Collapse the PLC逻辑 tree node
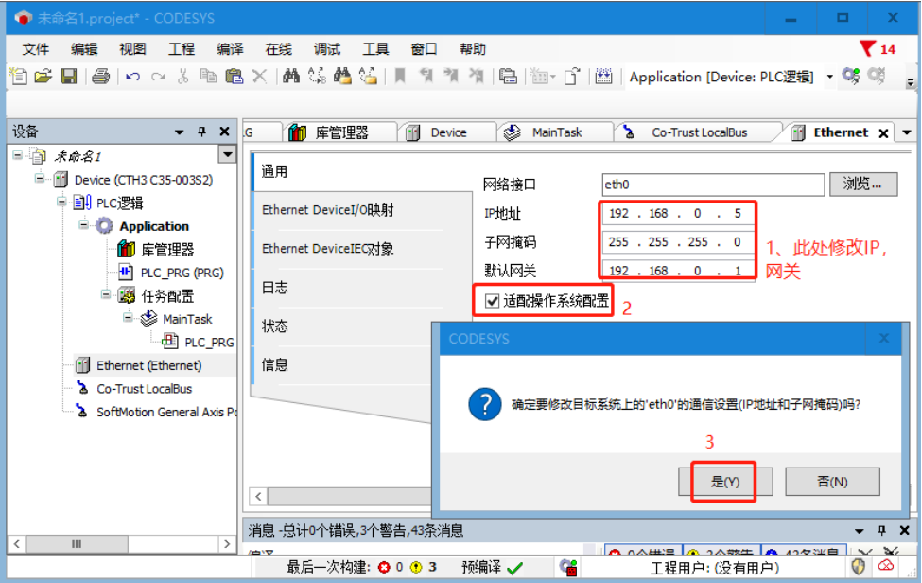 pyautogui.click(x=61, y=202)
